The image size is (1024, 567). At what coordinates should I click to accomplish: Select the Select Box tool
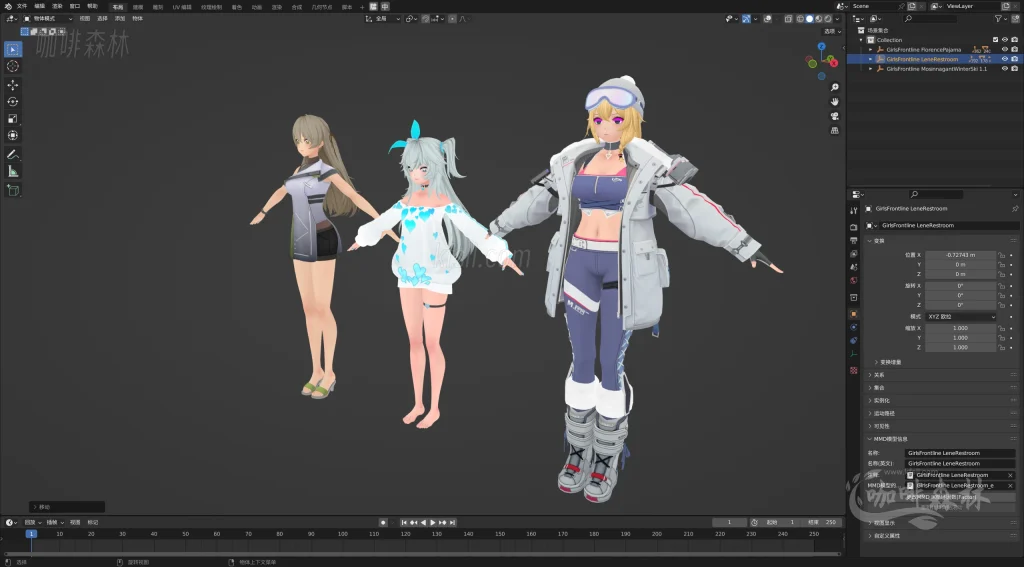12,49
